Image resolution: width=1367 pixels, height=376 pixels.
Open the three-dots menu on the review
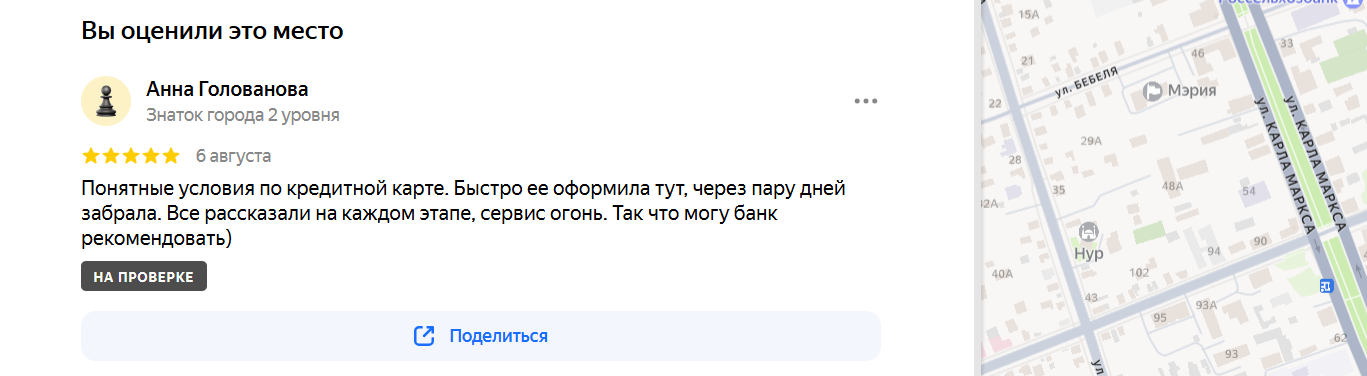(865, 101)
